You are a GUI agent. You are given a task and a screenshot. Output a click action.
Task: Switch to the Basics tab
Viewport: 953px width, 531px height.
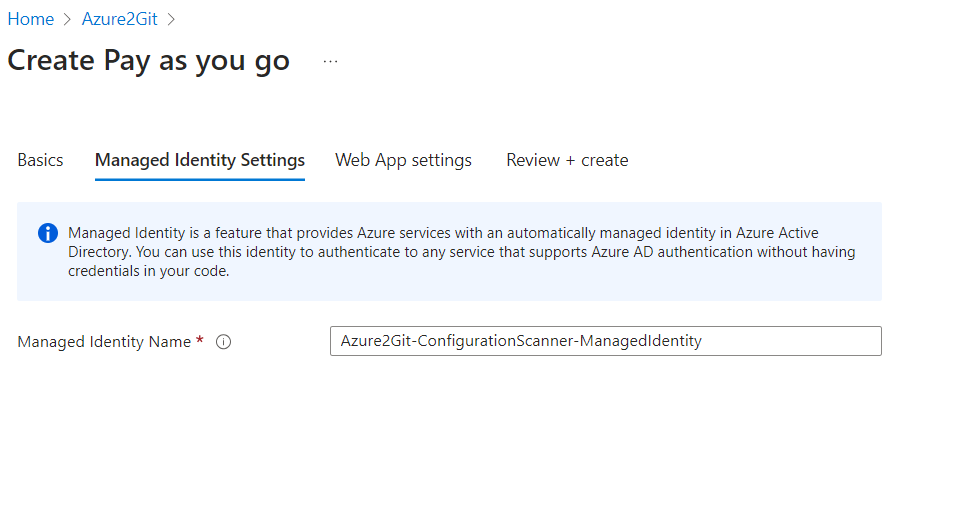tap(40, 160)
